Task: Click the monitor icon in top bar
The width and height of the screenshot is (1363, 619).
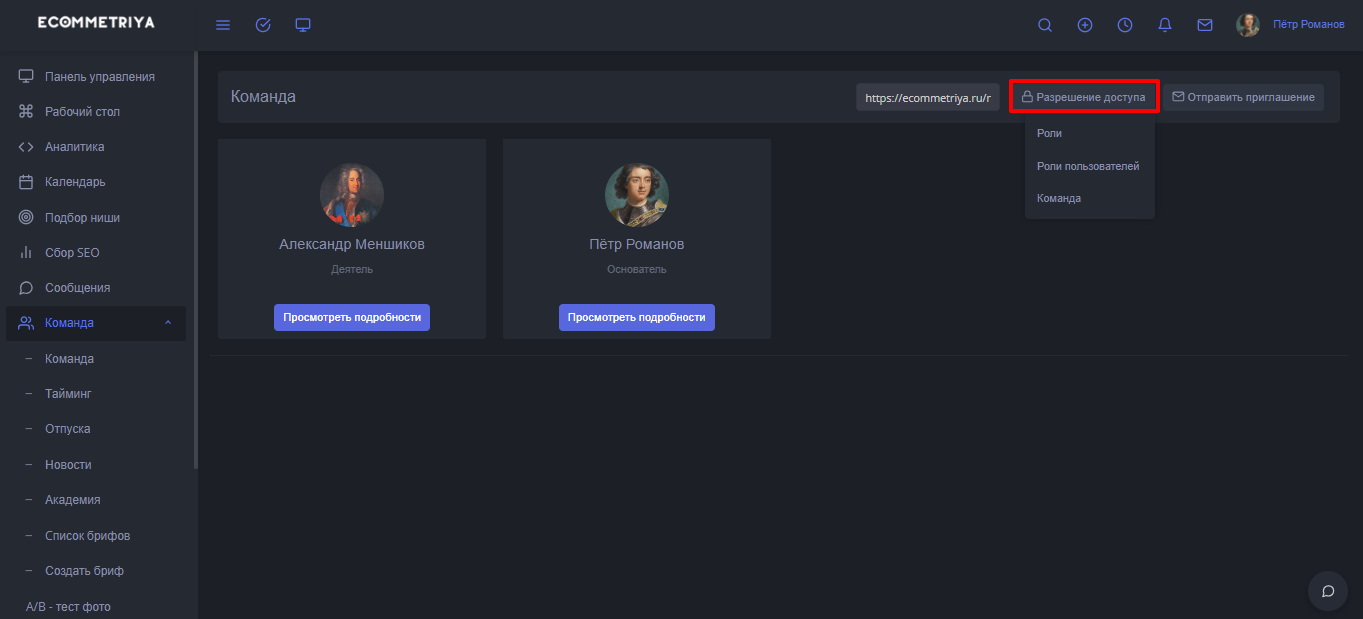Action: [x=303, y=25]
